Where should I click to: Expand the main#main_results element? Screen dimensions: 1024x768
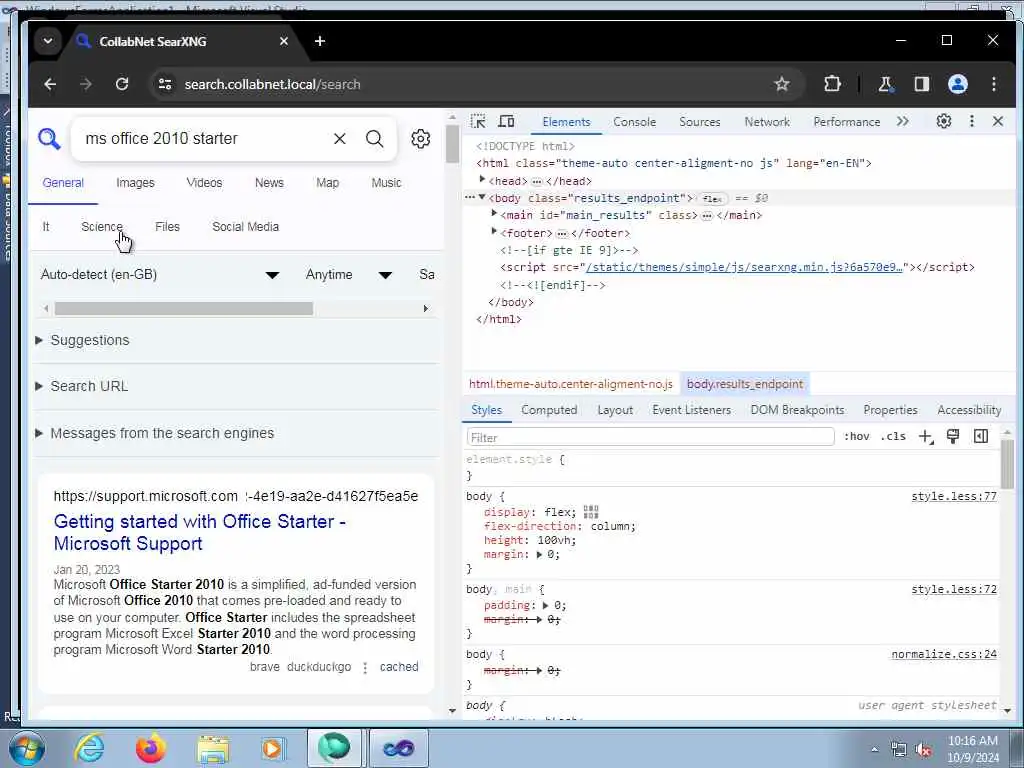pos(494,214)
